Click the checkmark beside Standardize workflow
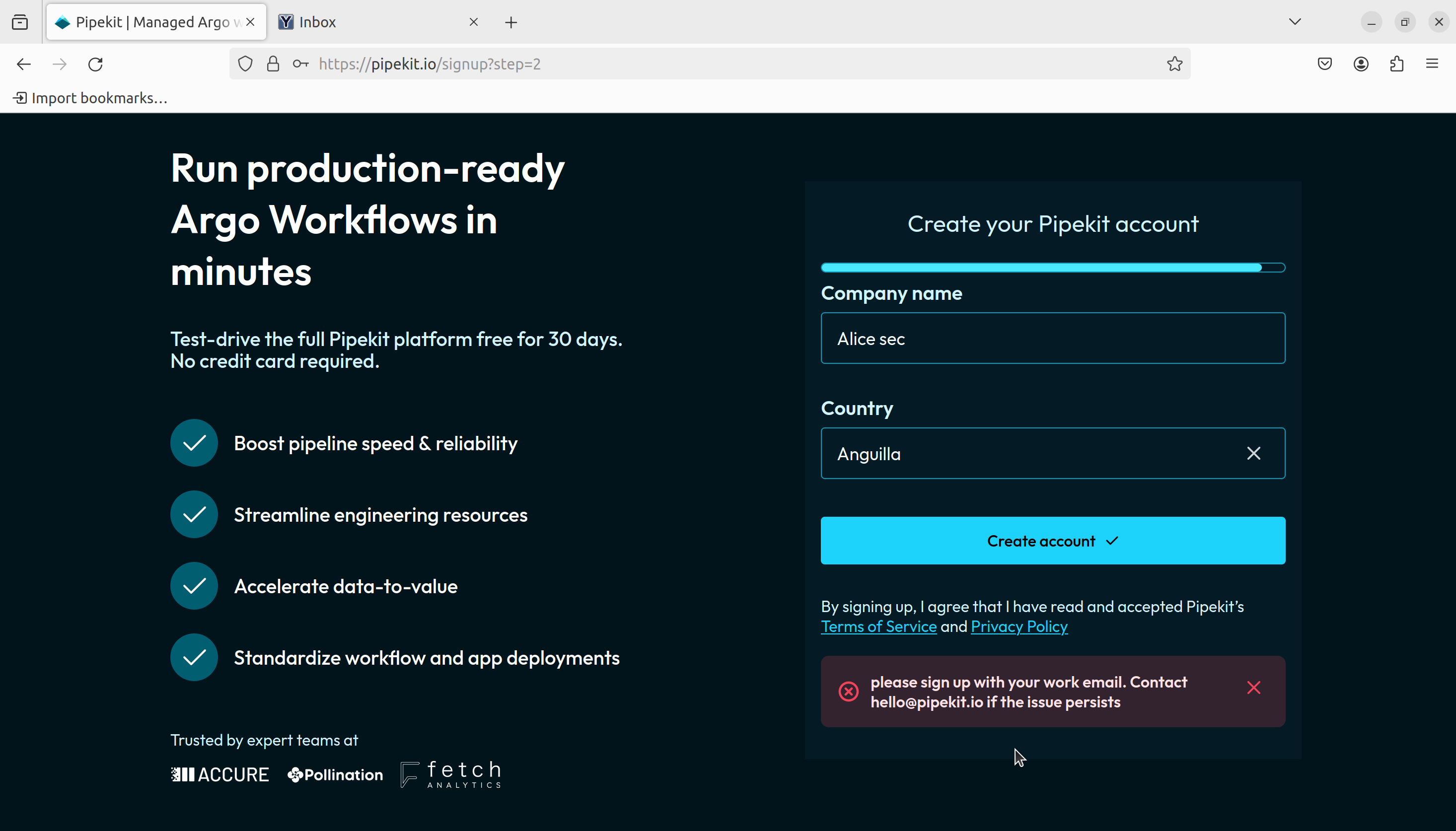 coord(194,657)
